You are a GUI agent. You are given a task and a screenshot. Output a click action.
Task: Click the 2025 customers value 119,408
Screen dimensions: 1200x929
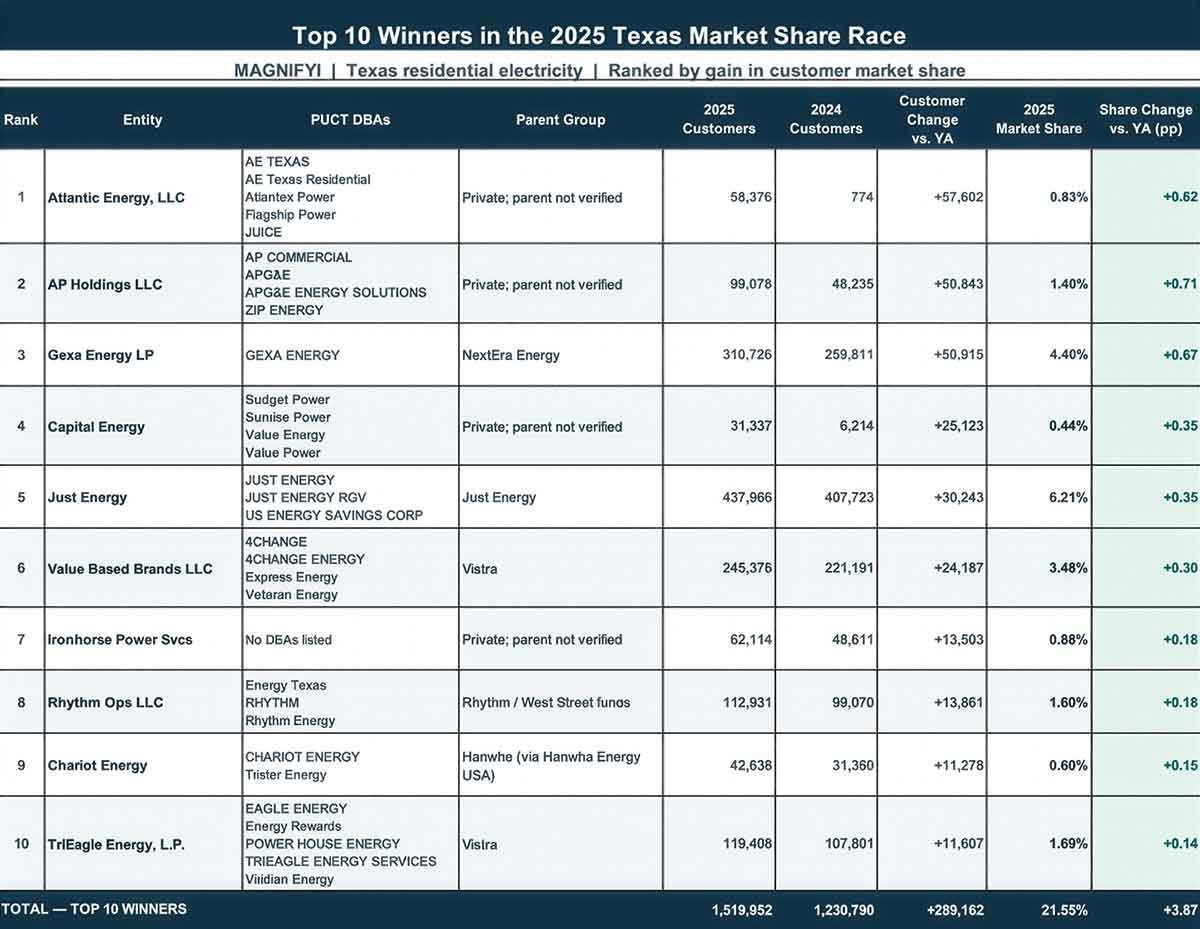[x=747, y=844]
